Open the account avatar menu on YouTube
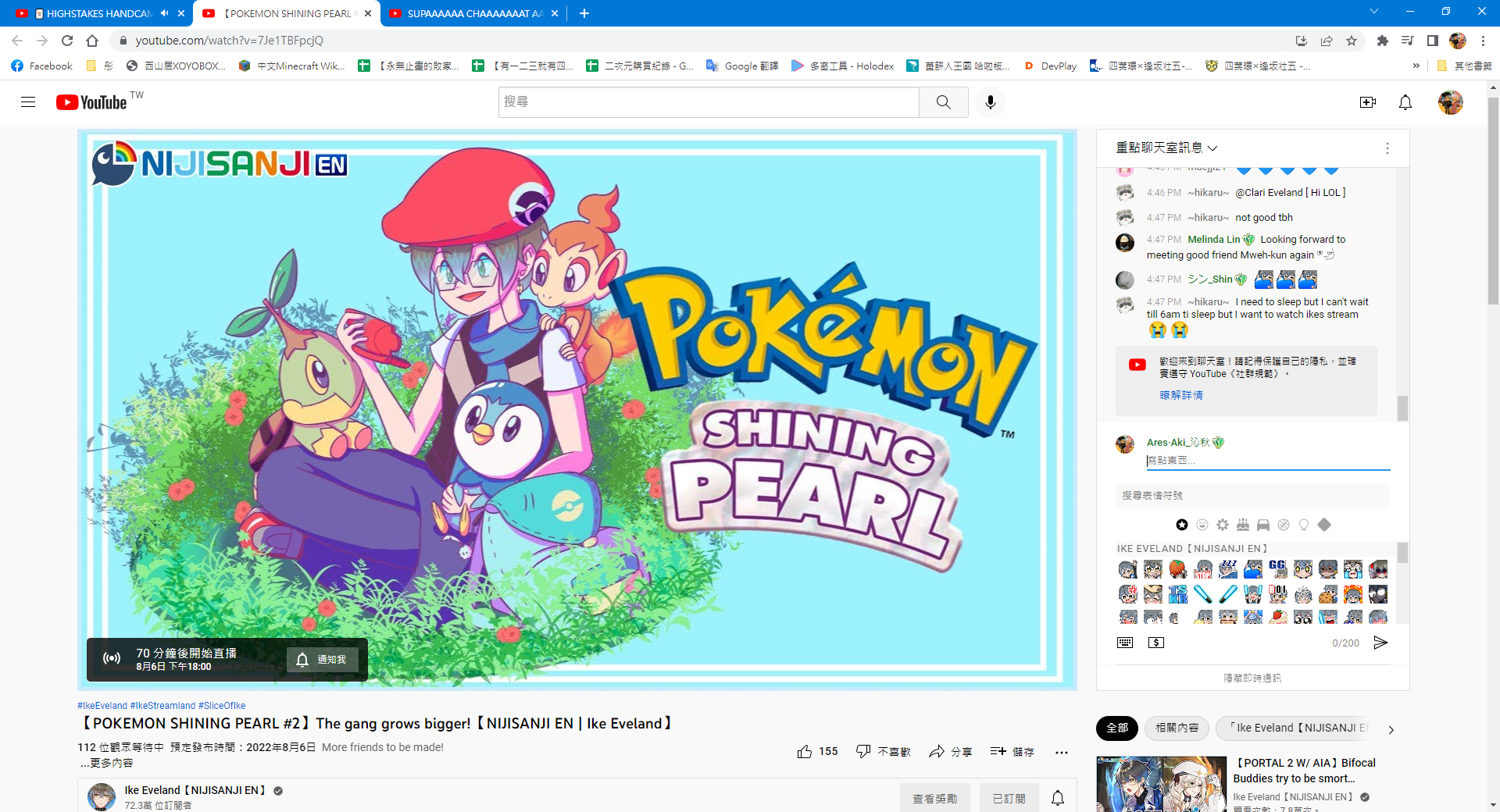 click(x=1450, y=102)
